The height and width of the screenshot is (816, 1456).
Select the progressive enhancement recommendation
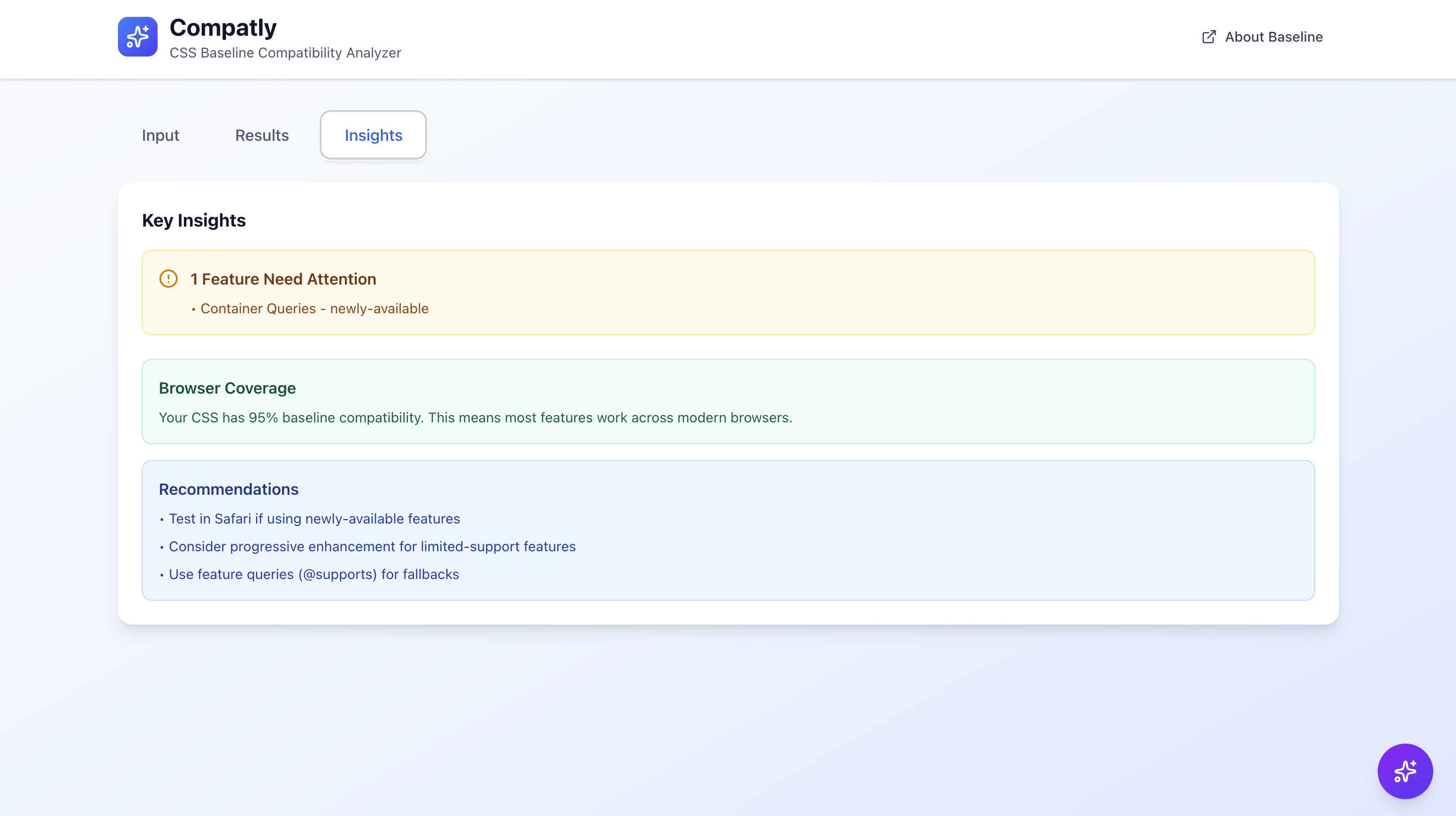click(372, 546)
